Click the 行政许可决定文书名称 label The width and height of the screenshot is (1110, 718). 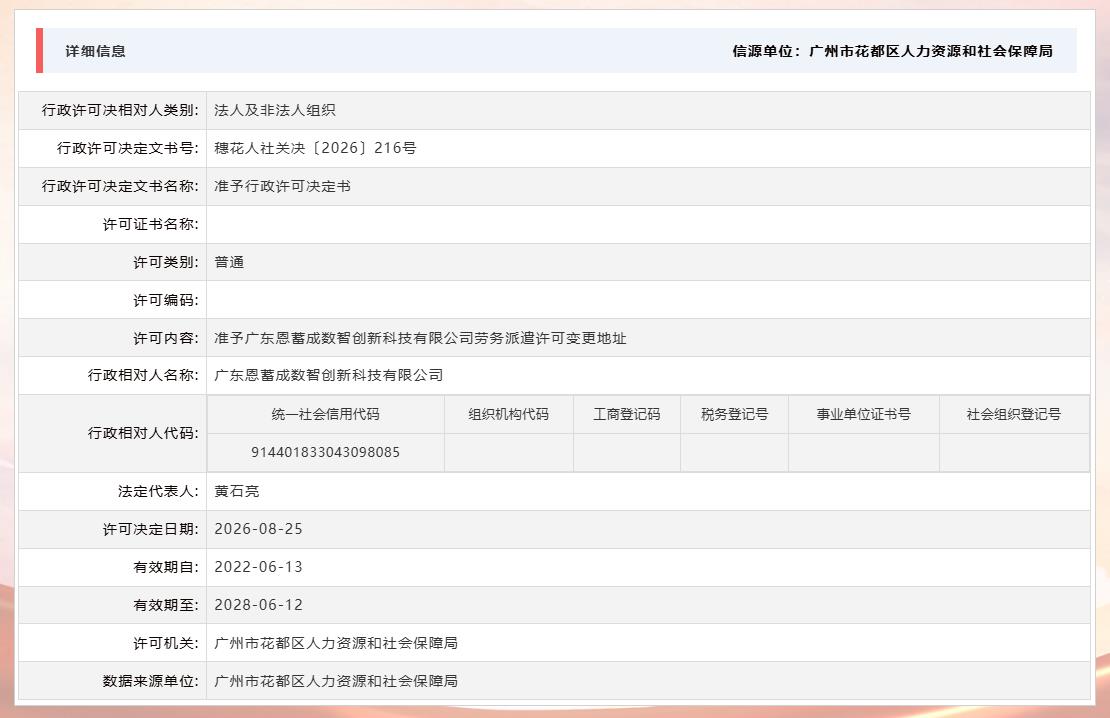point(120,186)
